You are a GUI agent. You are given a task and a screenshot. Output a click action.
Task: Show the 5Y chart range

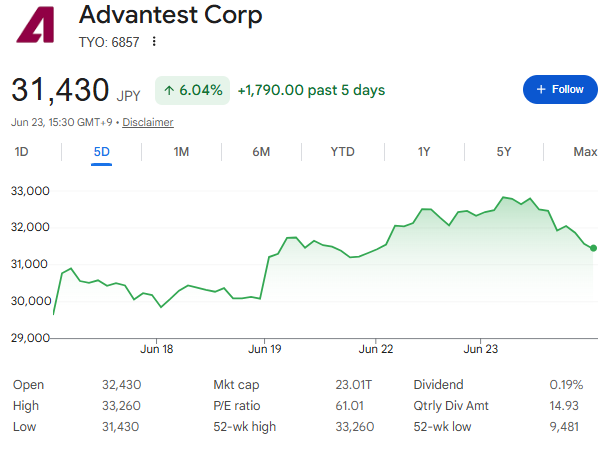tap(504, 151)
